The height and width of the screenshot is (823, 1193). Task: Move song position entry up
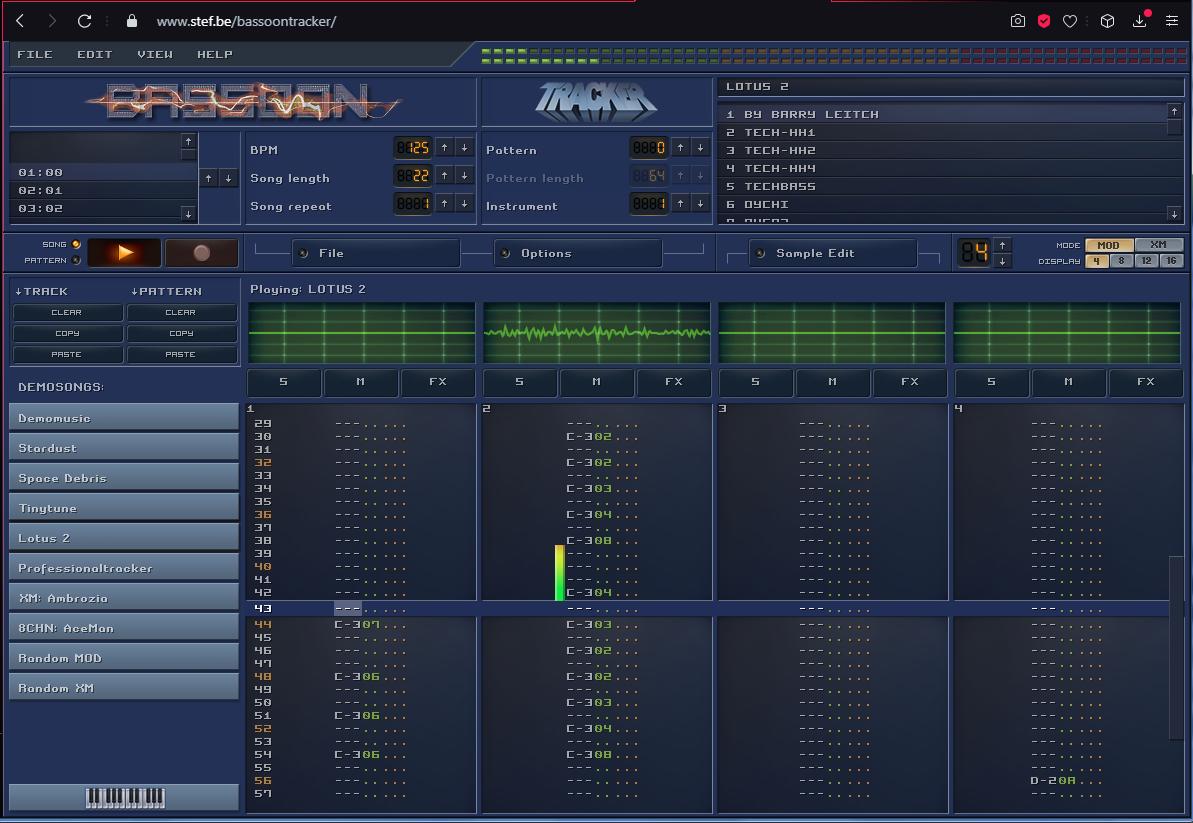tap(208, 178)
